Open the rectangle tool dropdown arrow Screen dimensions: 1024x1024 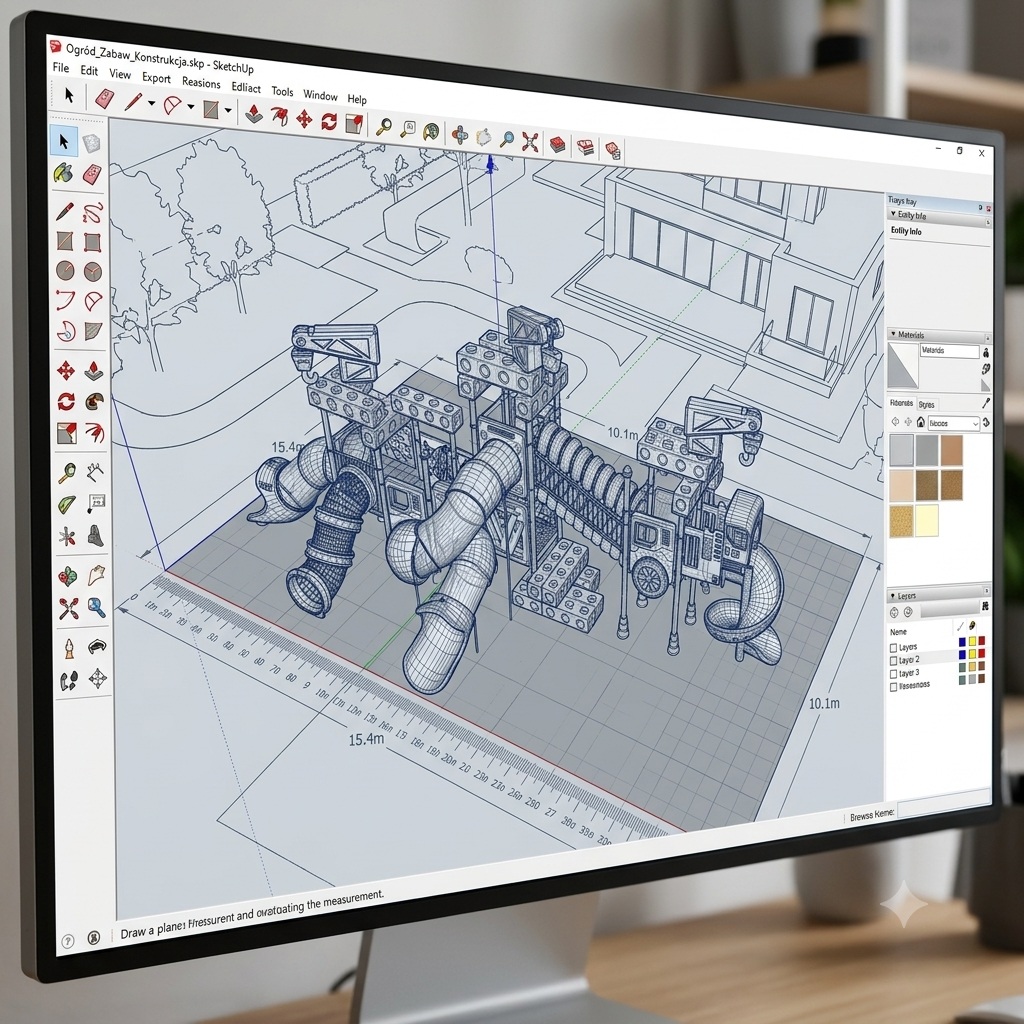click(228, 110)
